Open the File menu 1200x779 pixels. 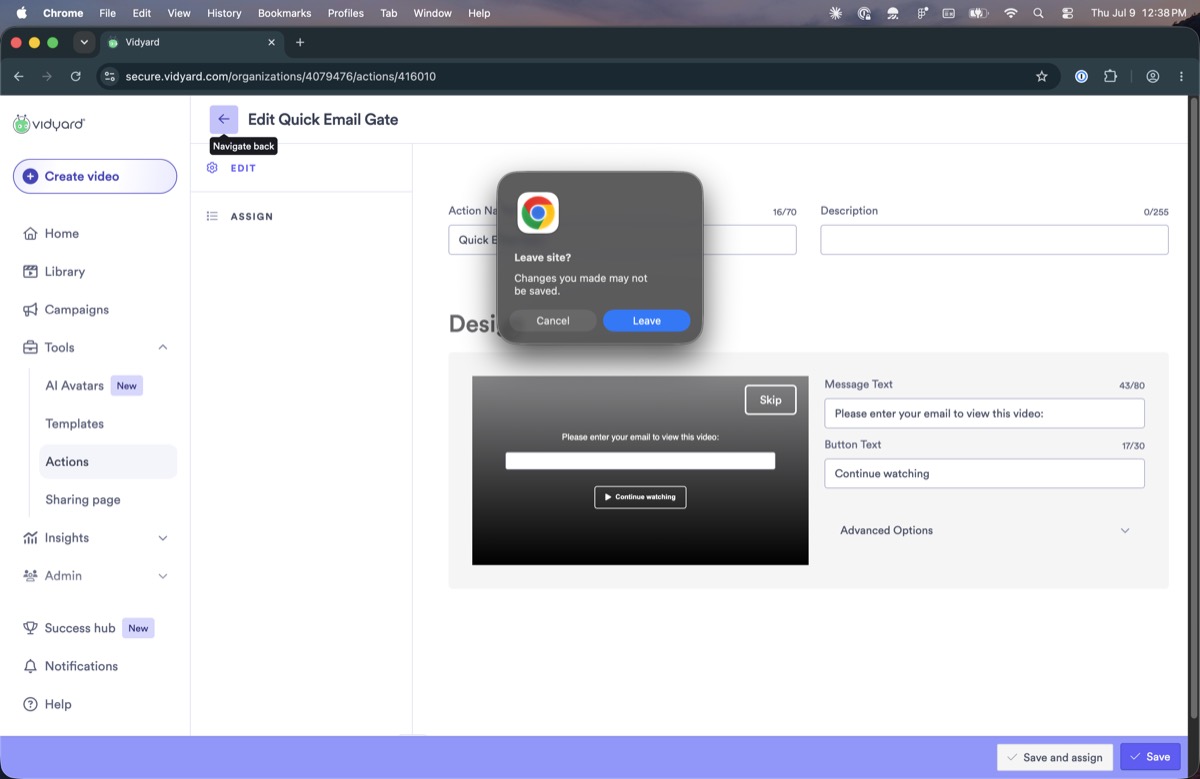107,13
